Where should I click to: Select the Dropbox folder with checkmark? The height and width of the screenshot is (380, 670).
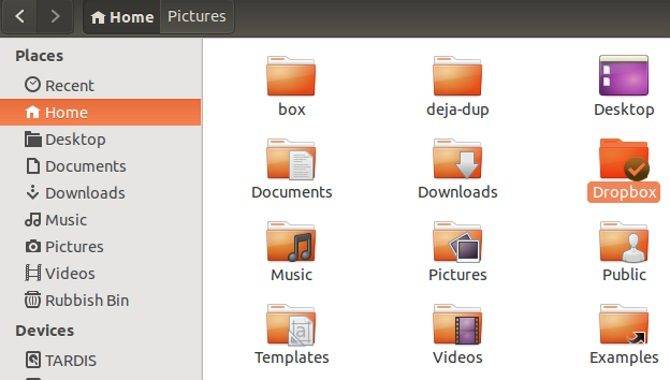(x=624, y=159)
